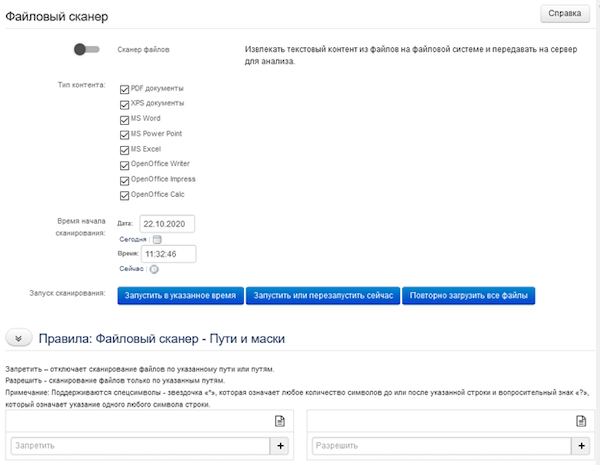This screenshot has width=600, height=465.
Task: Uncheck PDF документы checkbox
Action: 124,89
